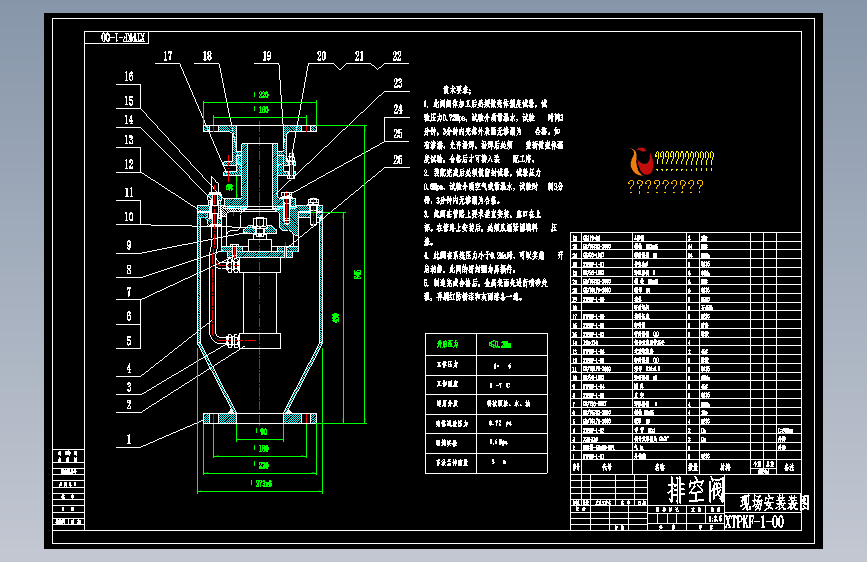The image size is (867, 562).
Task: Click the 1.6Mpa value in specification table
Action: [x=498, y=443]
